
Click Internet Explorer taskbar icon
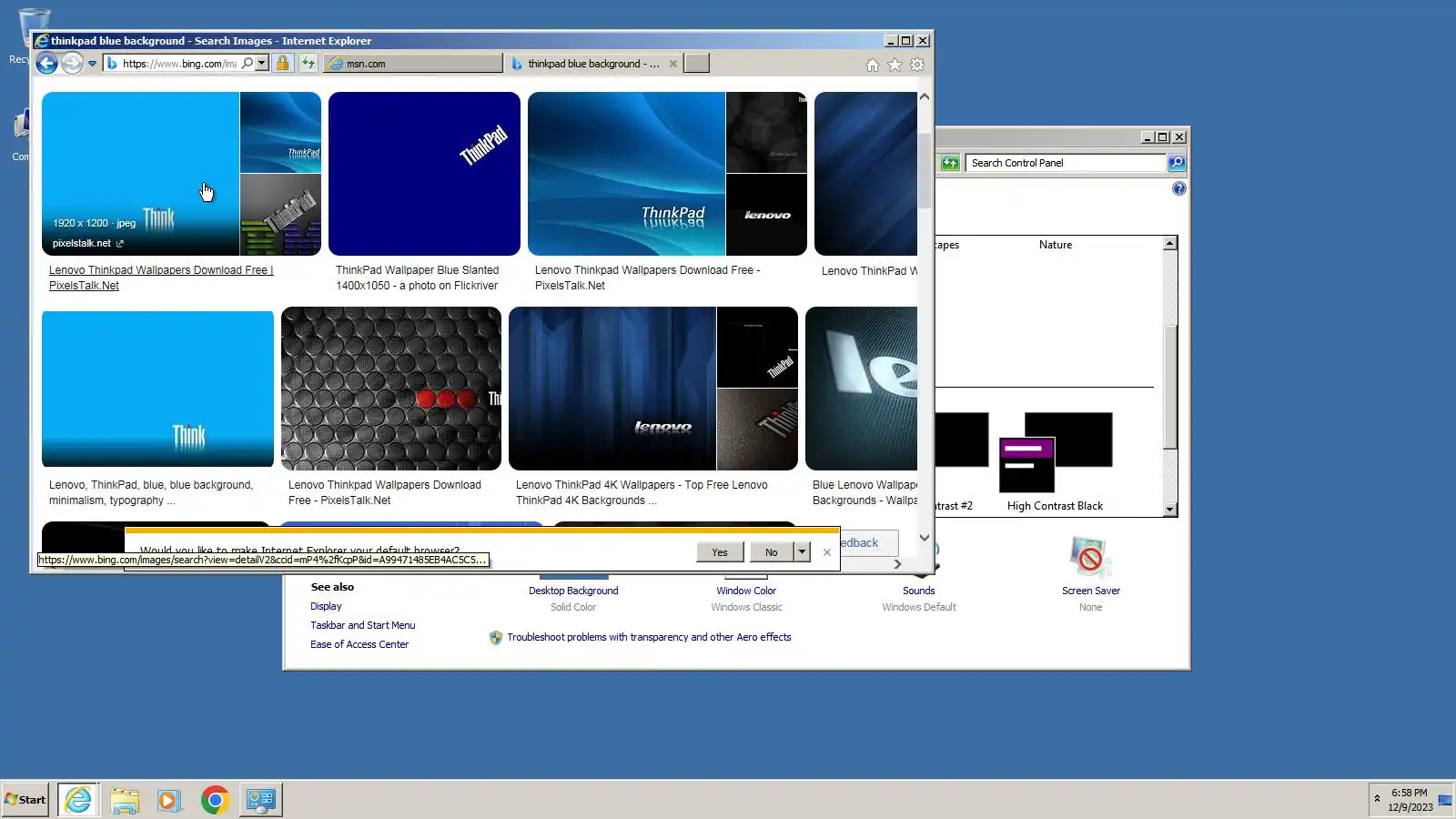pos(78,800)
